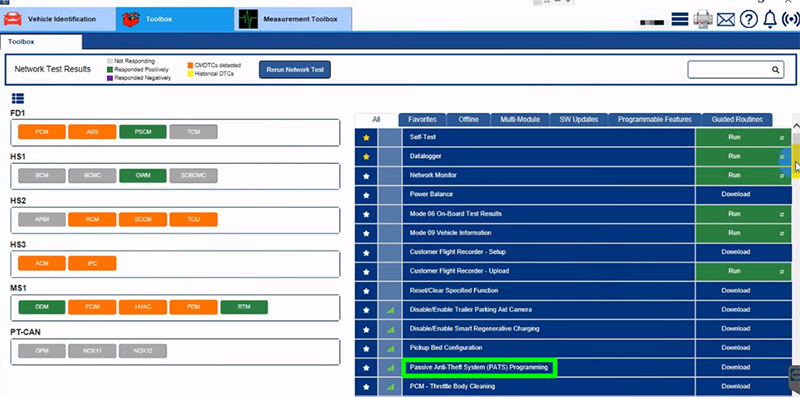Viewport: 800px width, 397px height.
Task: Select the PCM module in FD1
Action: (x=42, y=132)
